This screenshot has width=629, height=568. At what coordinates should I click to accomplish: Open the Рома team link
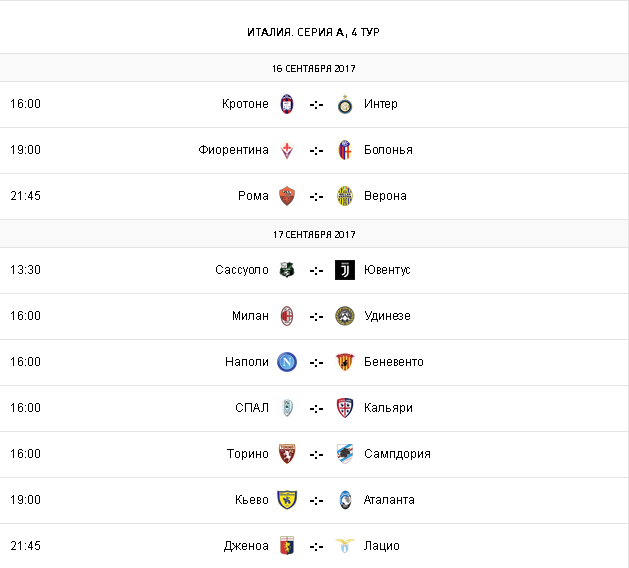click(253, 196)
